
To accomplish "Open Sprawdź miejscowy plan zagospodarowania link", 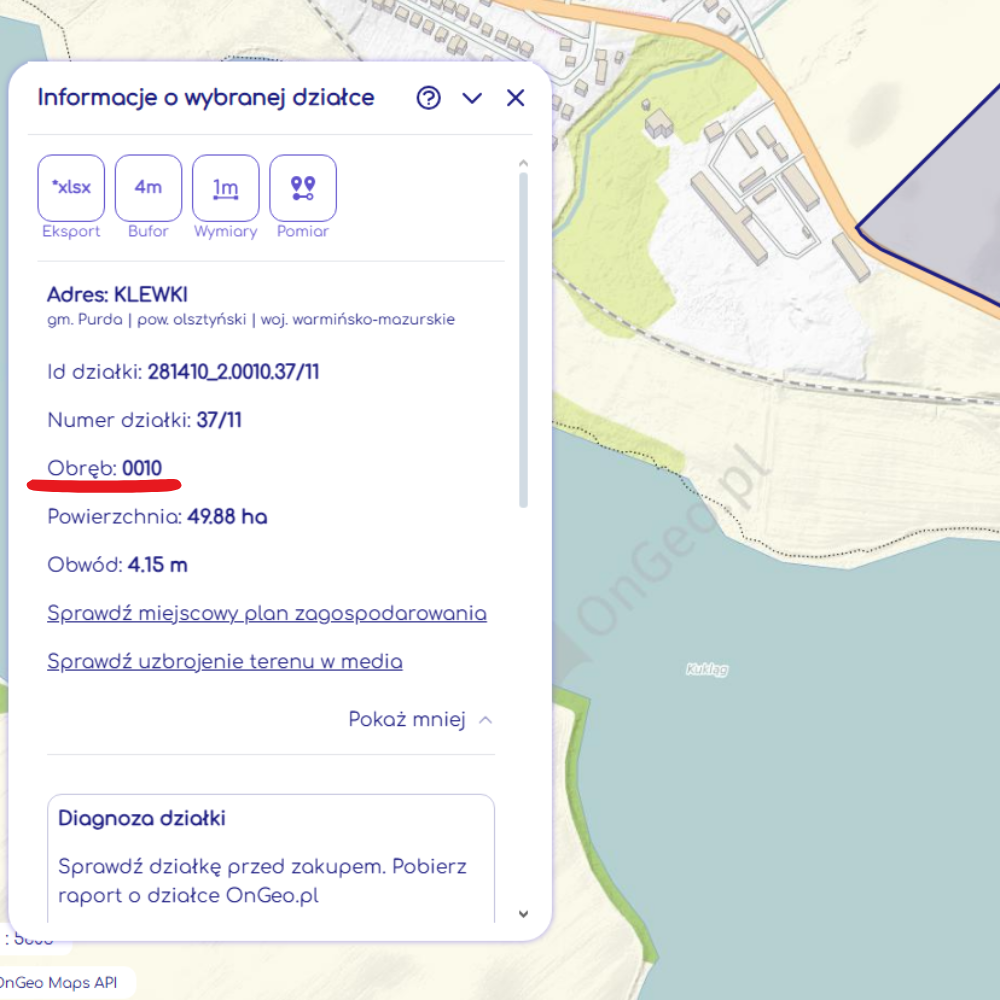I will [x=267, y=613].
